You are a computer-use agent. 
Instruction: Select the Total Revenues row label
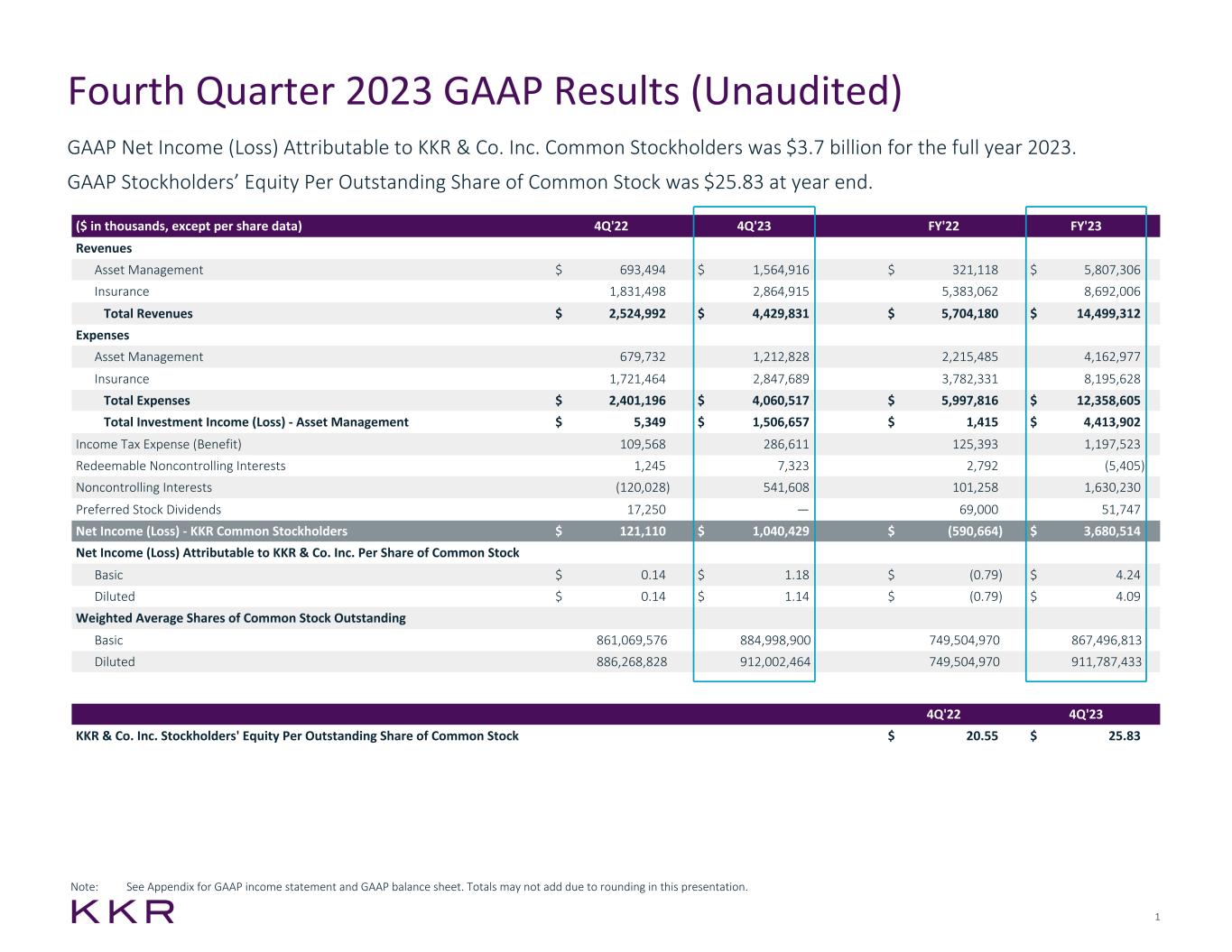tap(148, 314)
